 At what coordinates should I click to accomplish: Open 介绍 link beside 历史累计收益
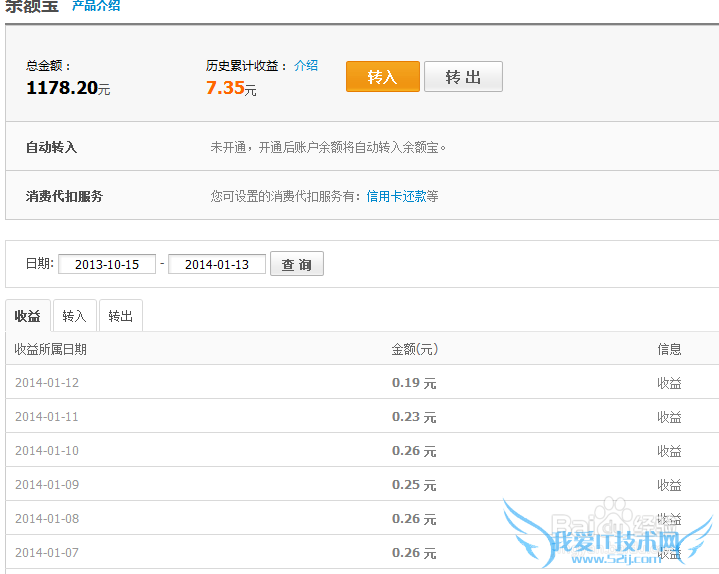pyautogui.click(x=306, y=65)
